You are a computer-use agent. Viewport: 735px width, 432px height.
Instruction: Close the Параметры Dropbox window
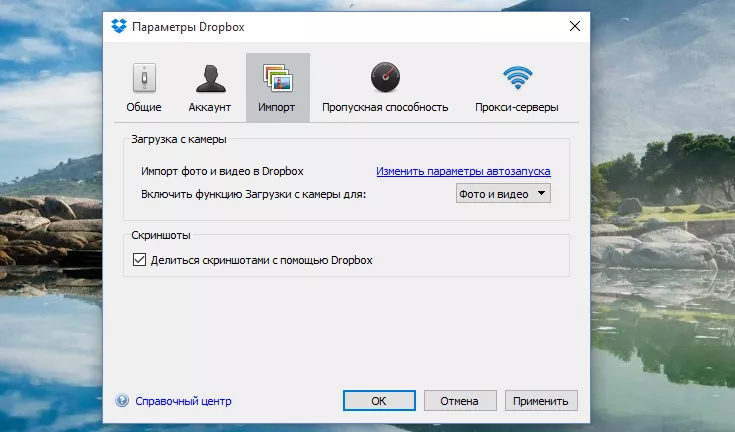pos(575,26)
